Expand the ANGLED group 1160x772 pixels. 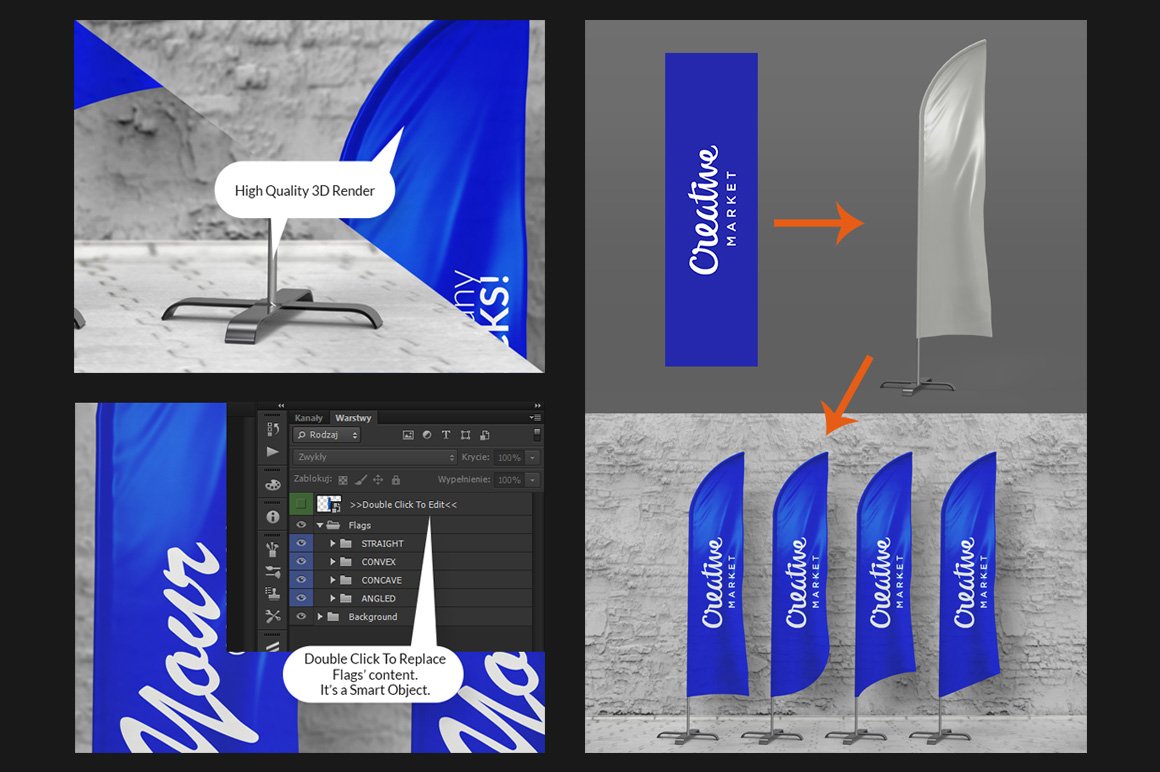pyautogui.click(x=333, y=598)
